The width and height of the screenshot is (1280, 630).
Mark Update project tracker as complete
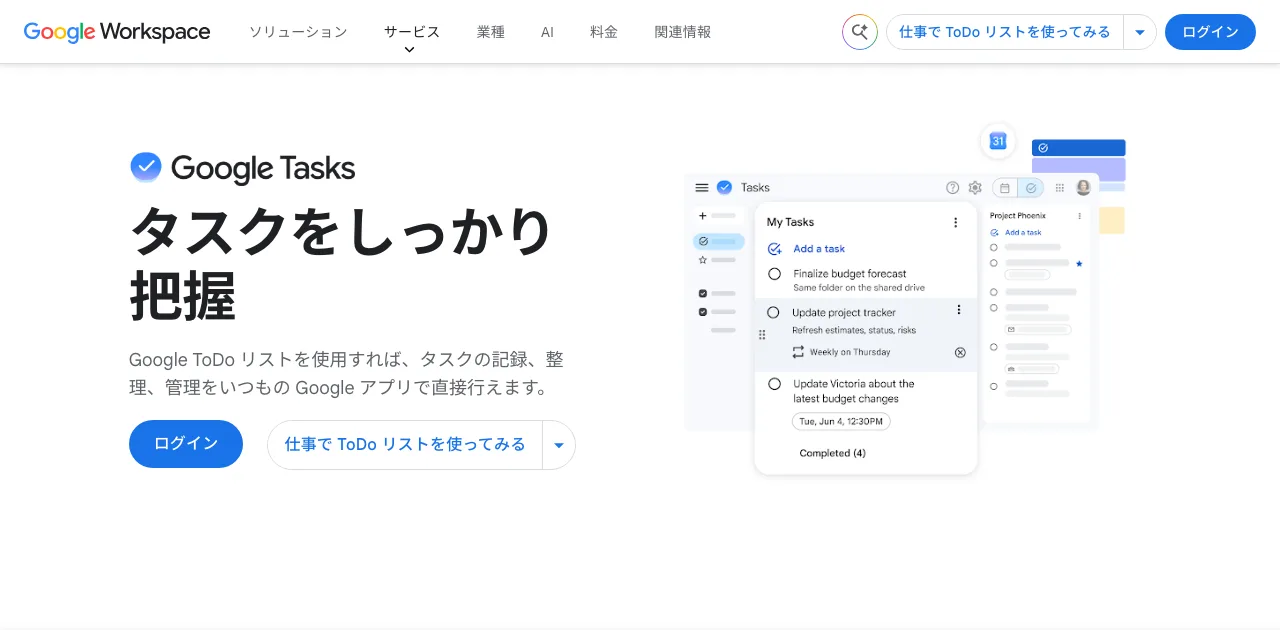point(773,313)
